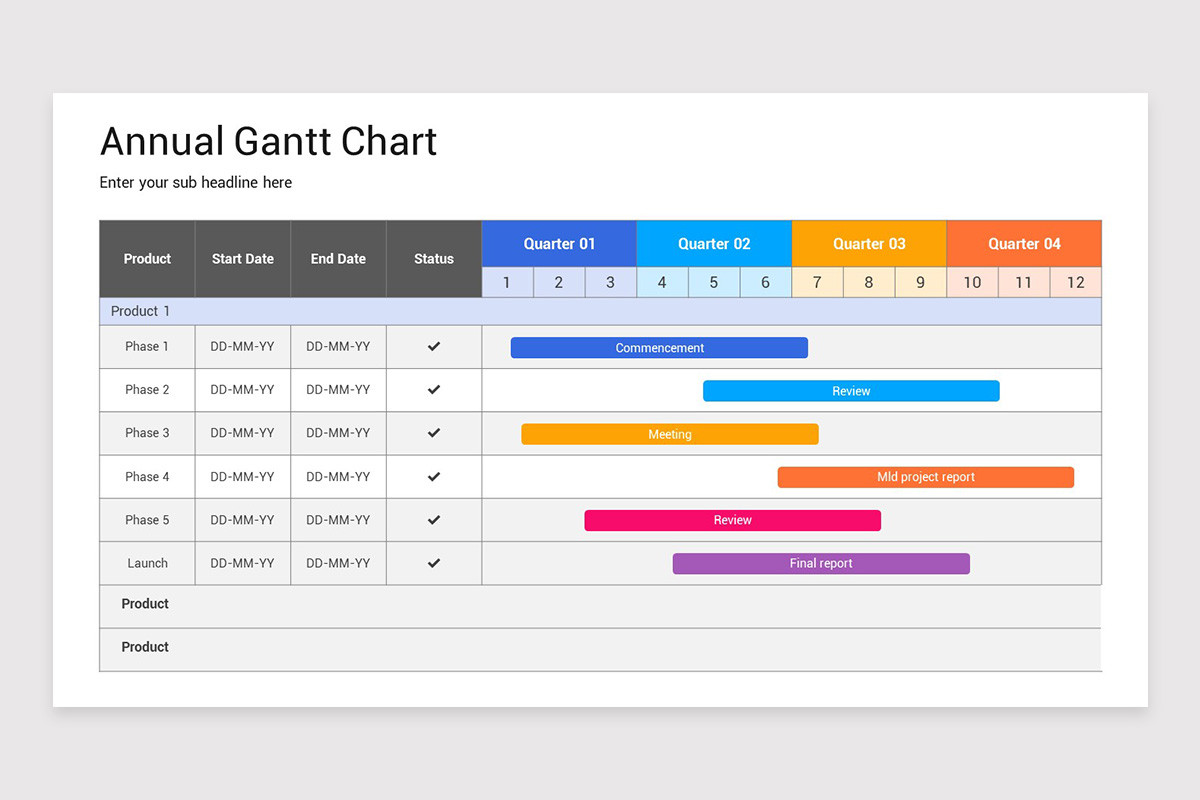Switch to the Quarter 01 header

pyautogui.click(x=558, y=243)
